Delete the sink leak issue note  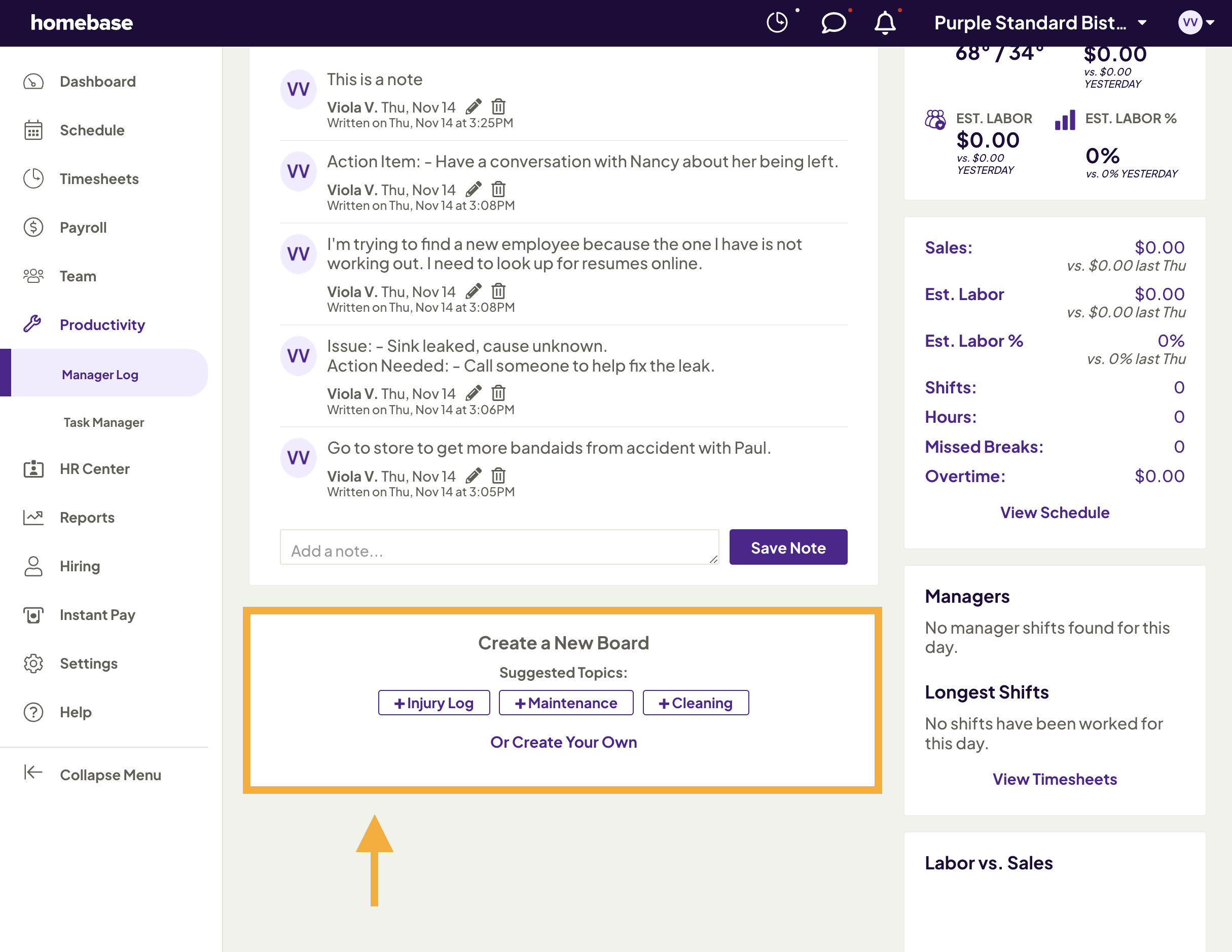tap(499, 393)
